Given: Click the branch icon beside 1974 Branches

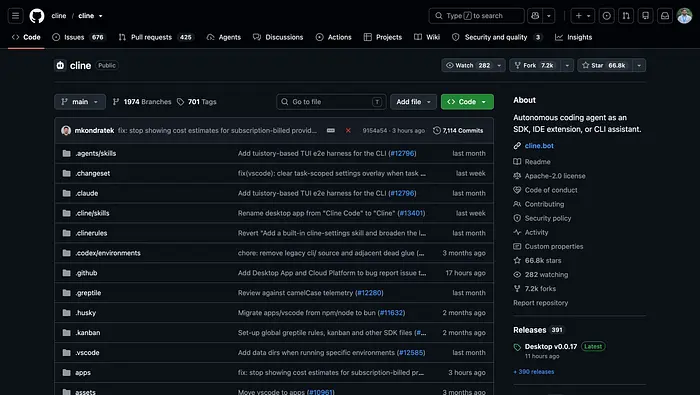Looking at the screenshot, I should tap(116, 102).
